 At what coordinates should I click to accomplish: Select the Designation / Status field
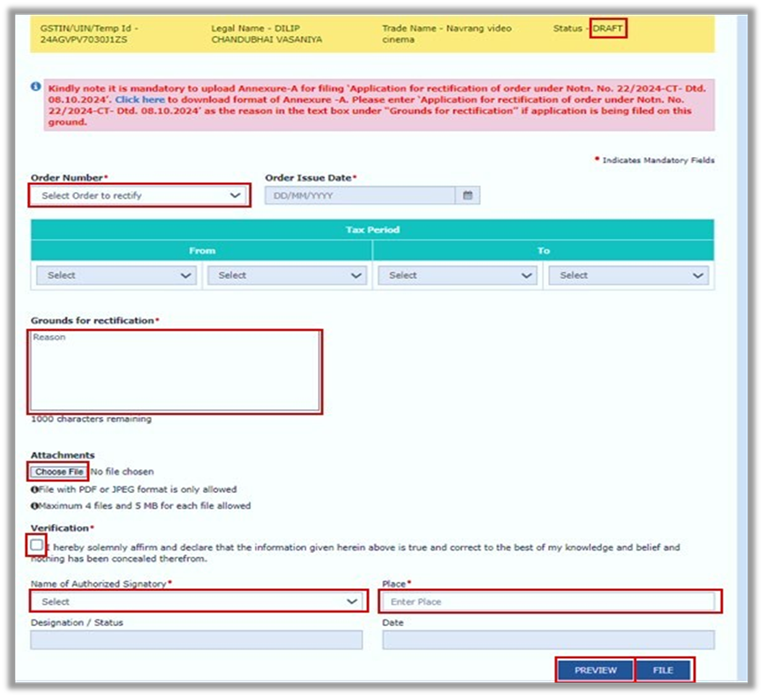196,640
